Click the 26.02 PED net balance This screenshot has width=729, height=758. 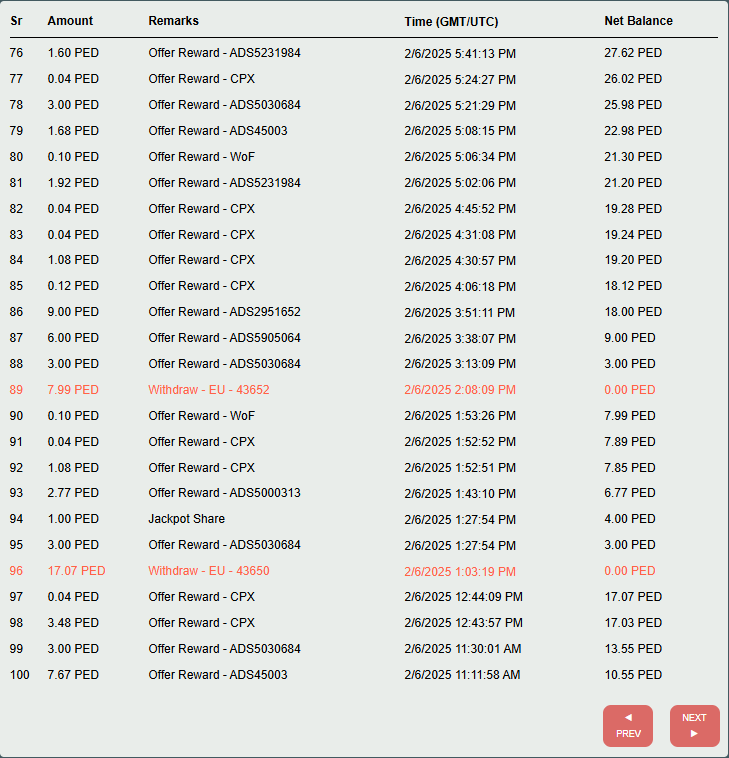(x=633, y=79)
